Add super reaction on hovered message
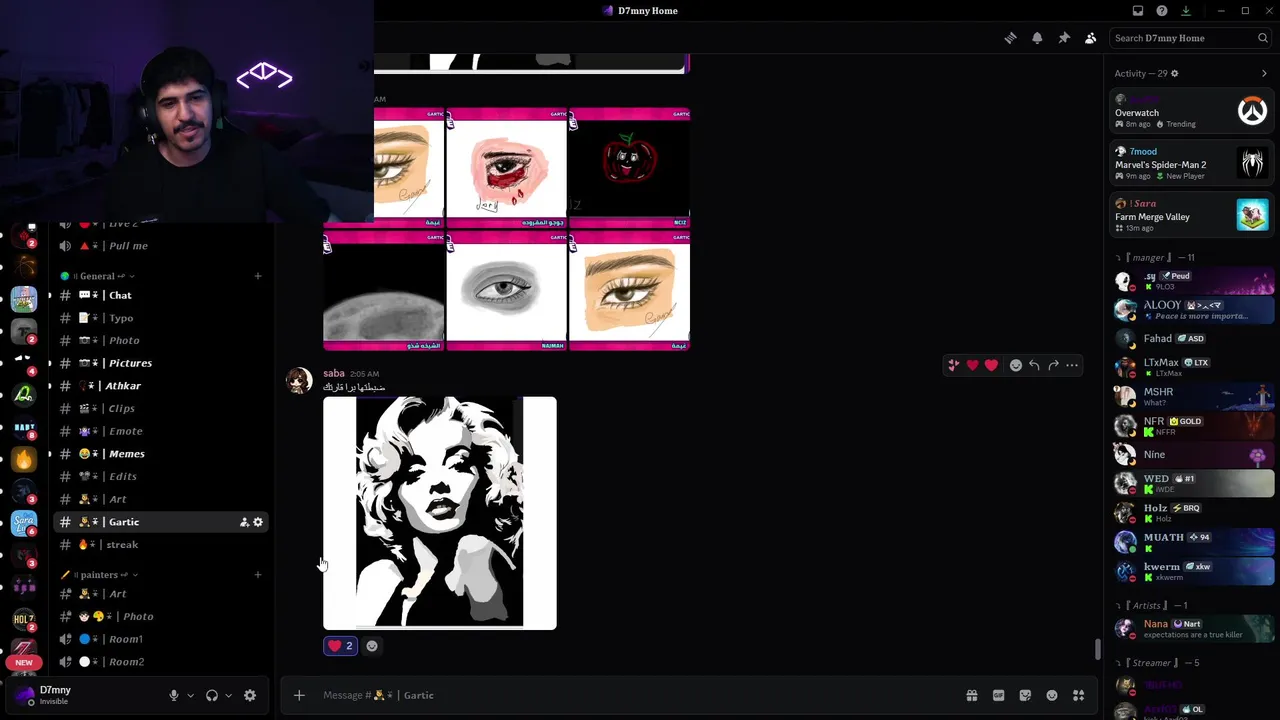The image size is (1280, 720). 954,365
